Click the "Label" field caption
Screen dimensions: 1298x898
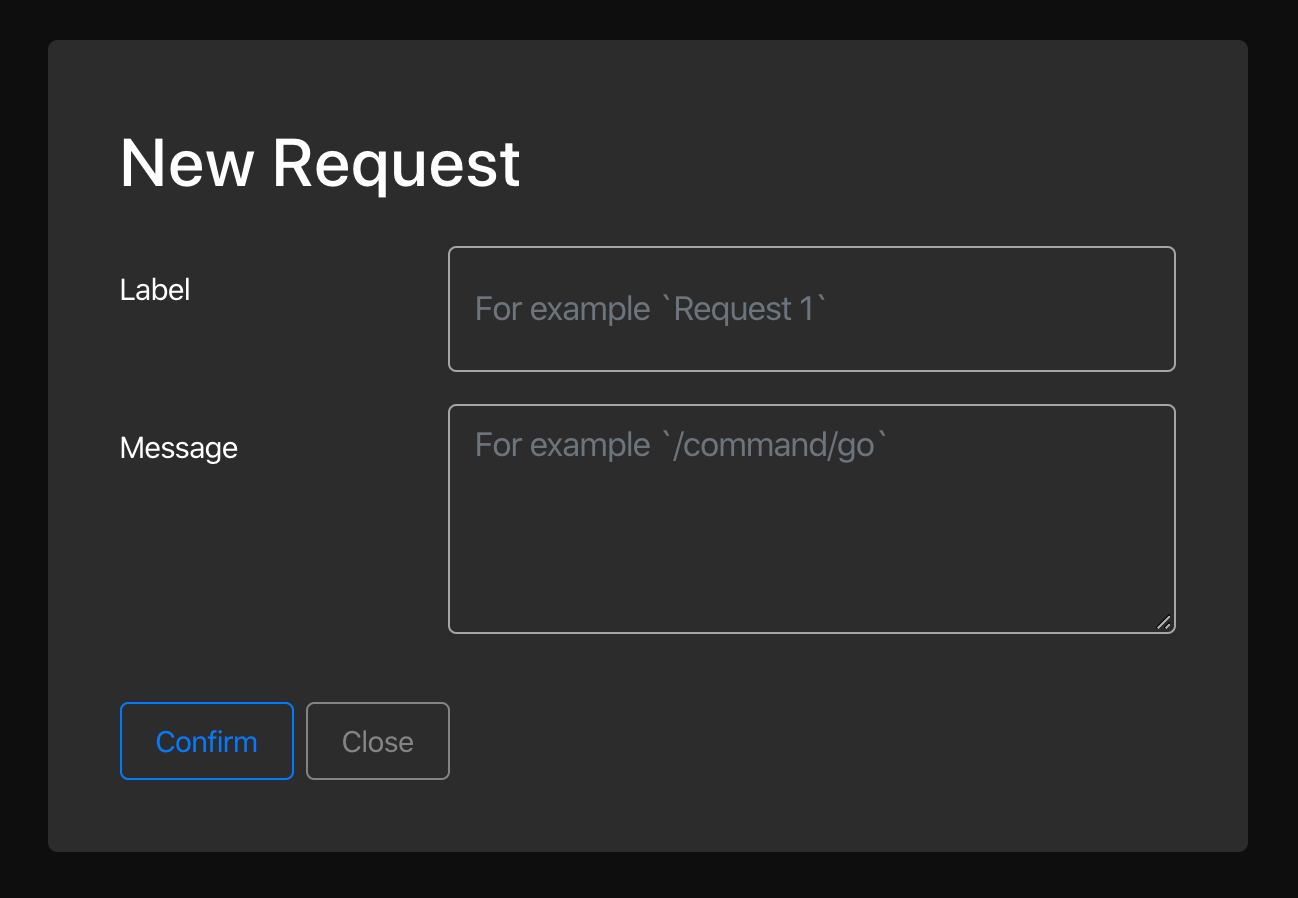(x=155, y=290)
